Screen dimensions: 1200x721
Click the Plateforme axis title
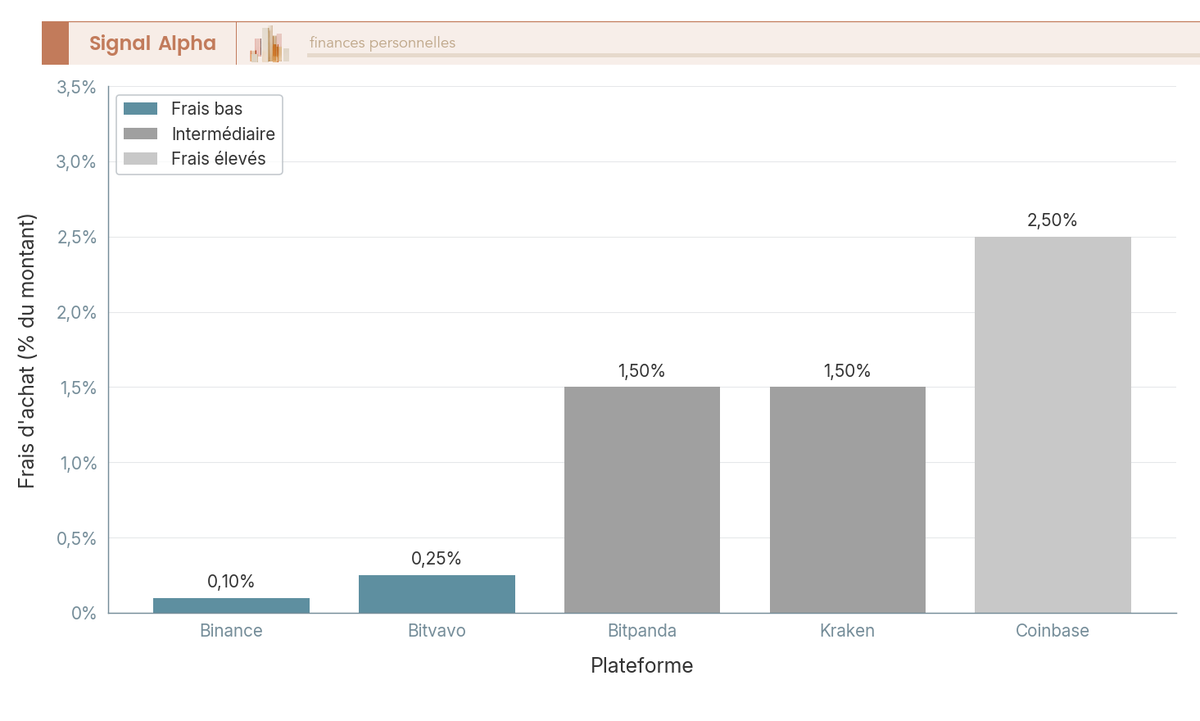coord(642,666)
